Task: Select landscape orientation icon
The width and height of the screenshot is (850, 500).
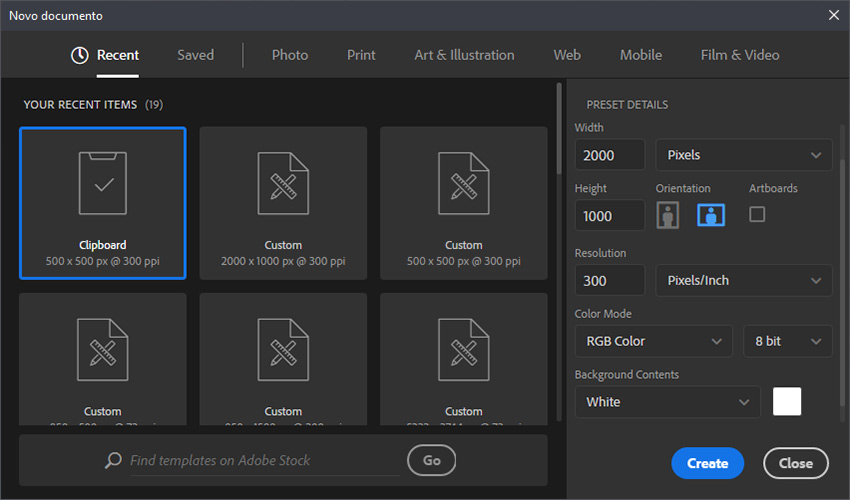Action: [x=711, y=215]
